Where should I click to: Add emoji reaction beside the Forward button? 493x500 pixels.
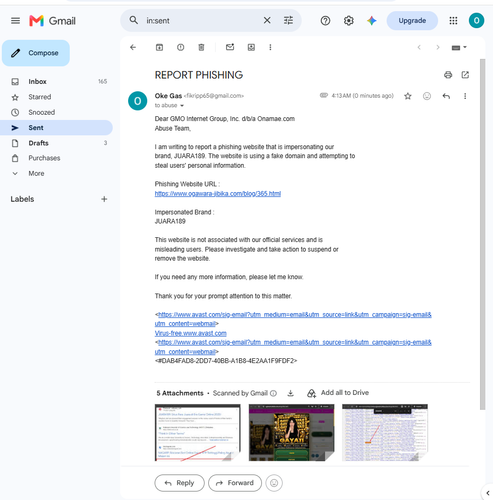(274, 483)
